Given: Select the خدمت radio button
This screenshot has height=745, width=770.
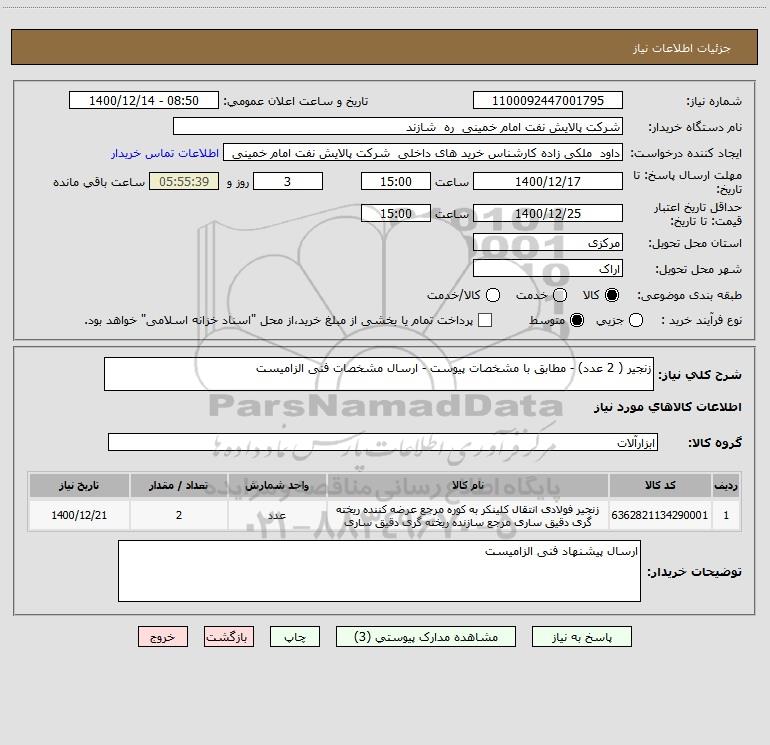Looking at the screenshot, I should coord(560,295).
